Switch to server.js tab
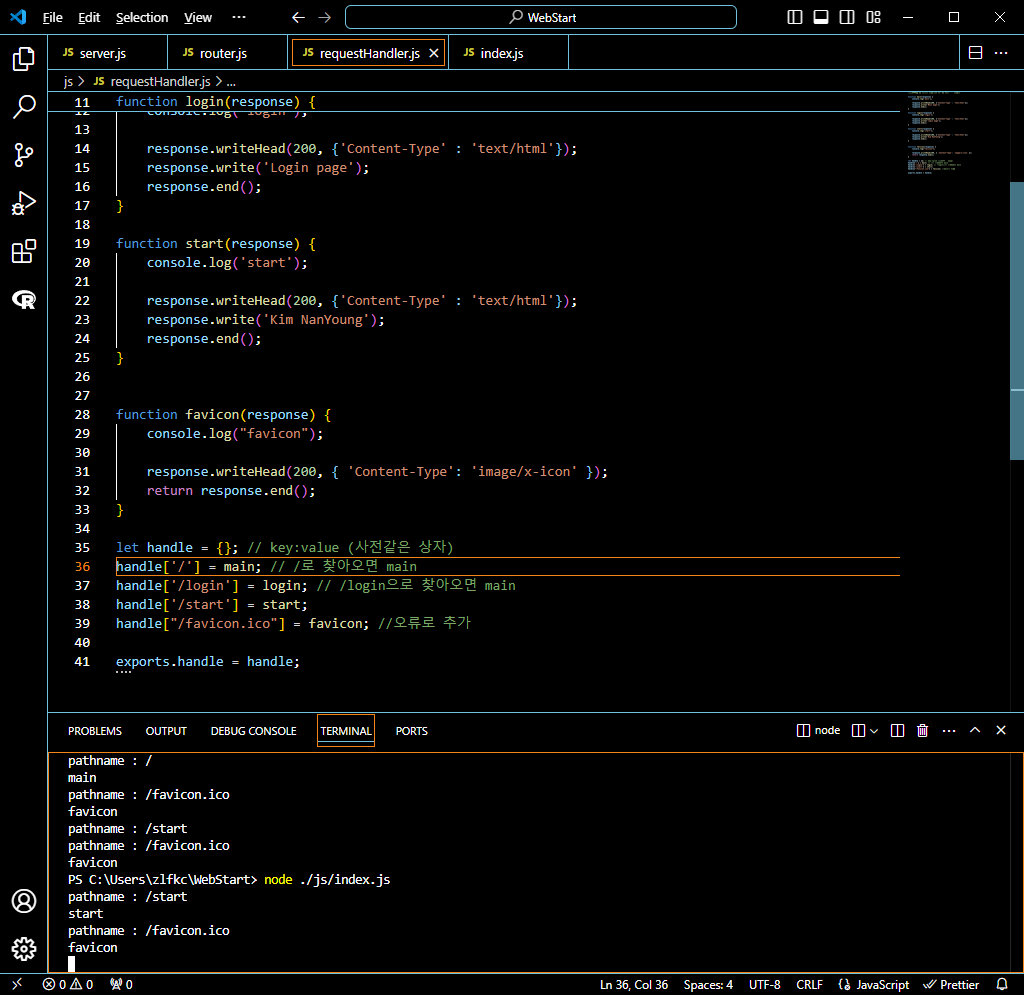The image size is (1024, 995). pos(107,53)
